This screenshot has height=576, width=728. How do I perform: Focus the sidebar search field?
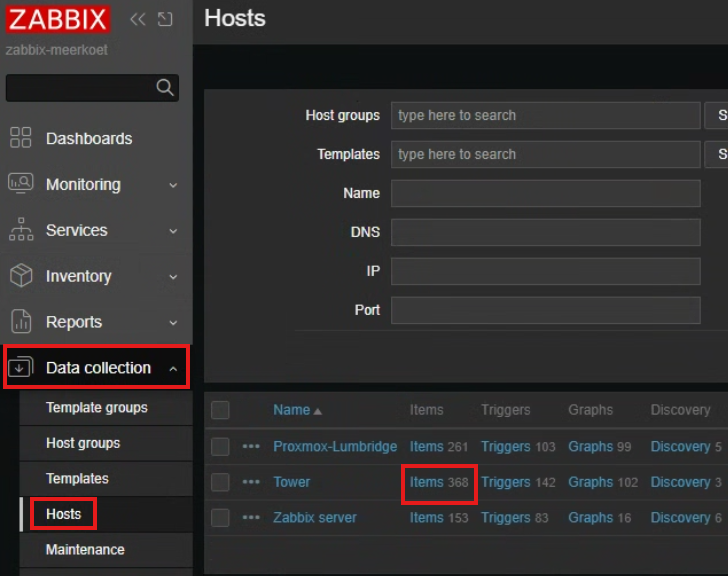[92, 88]
